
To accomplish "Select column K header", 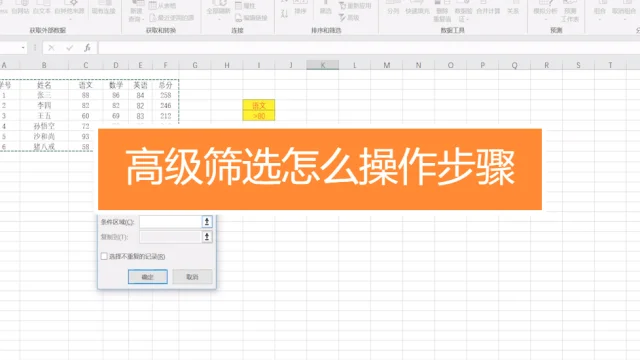I will tap(322, 65).
